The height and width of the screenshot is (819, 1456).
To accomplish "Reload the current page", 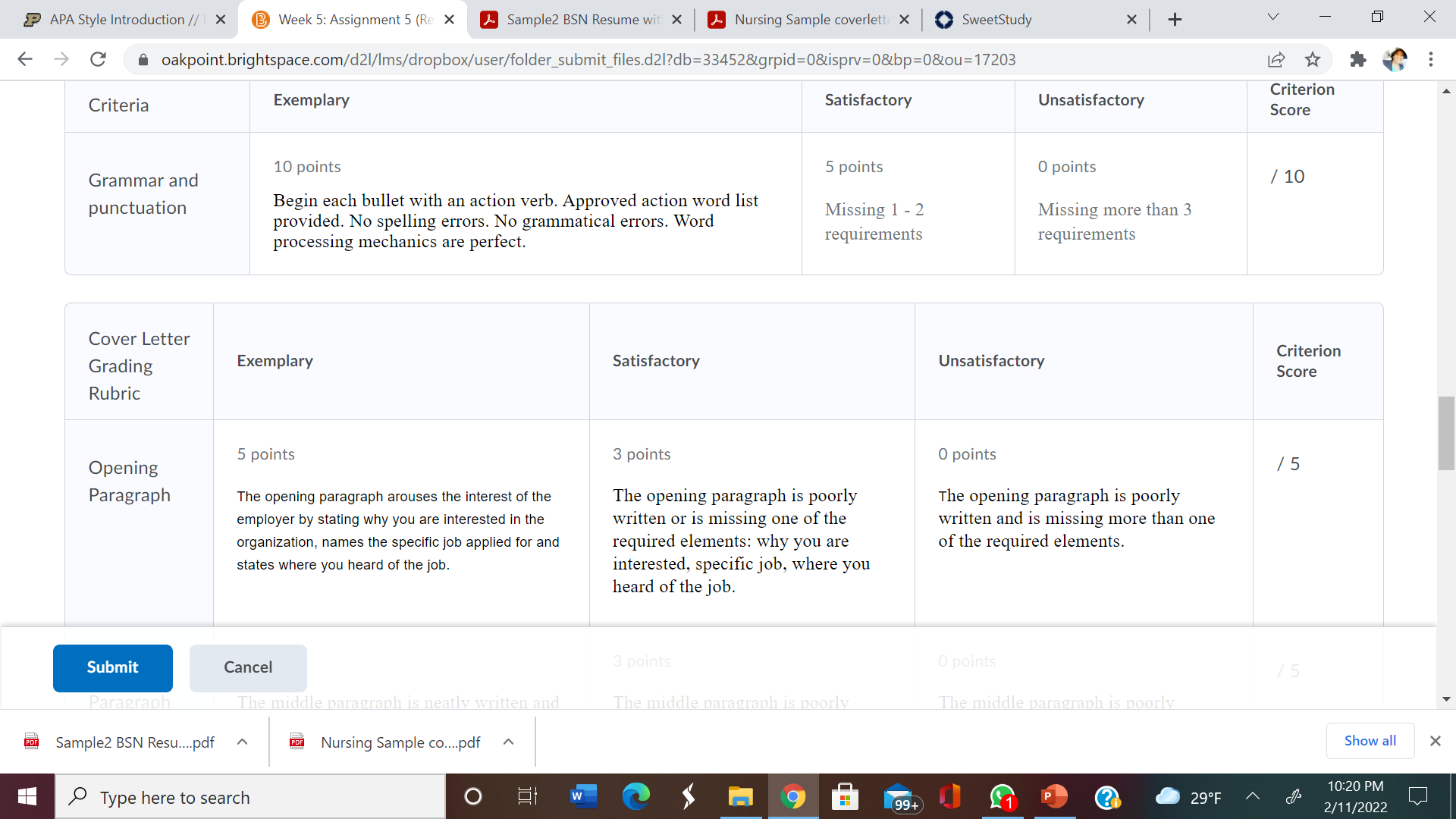I will [x=98, y=59].
